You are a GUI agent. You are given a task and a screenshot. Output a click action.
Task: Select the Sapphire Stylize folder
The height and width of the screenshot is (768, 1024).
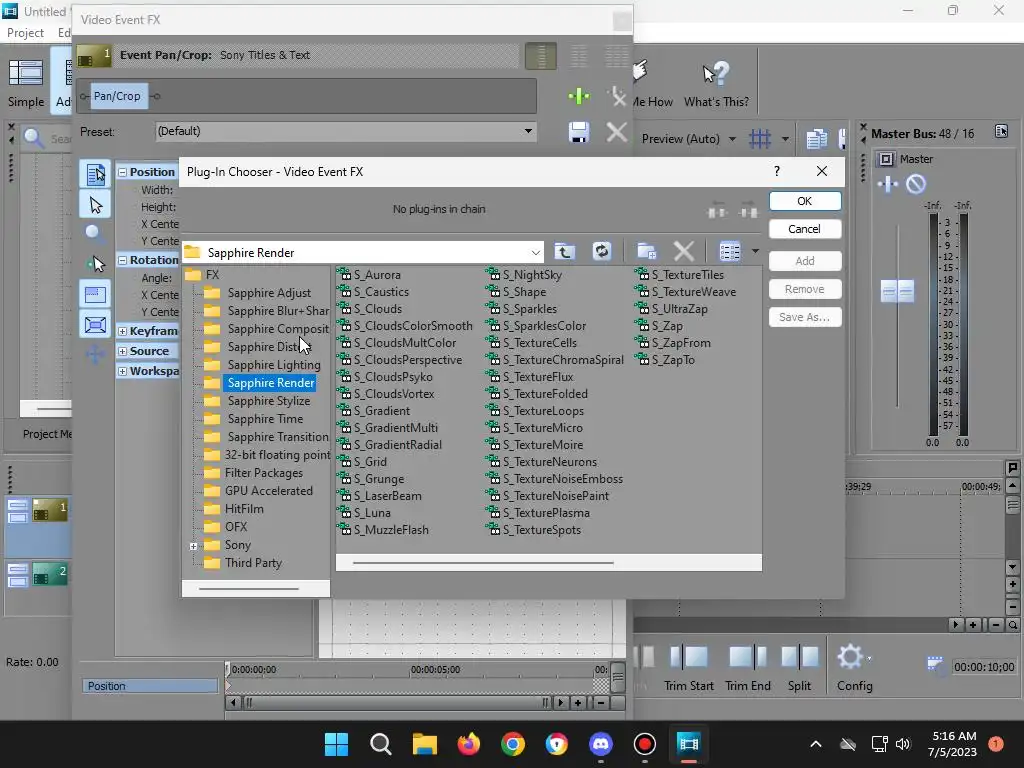(268, 401)
